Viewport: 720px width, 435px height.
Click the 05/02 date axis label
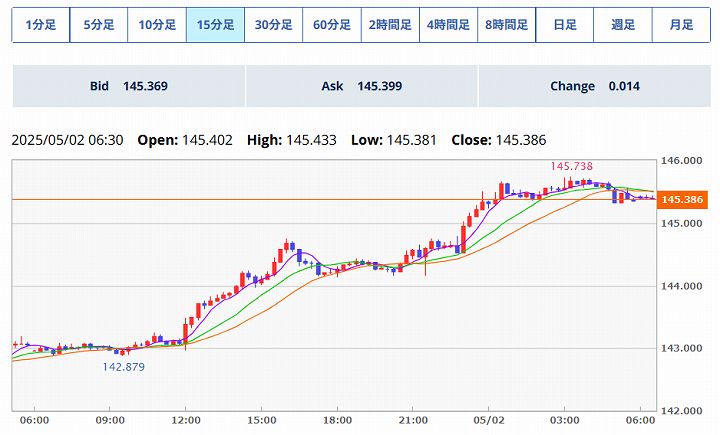click(489, 420)
